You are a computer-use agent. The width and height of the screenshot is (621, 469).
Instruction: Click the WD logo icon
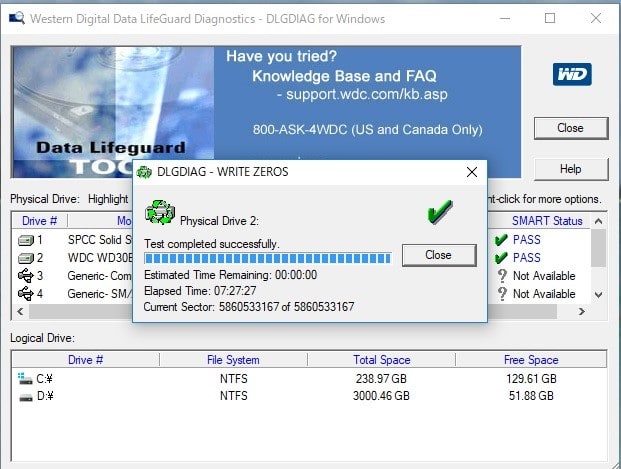coord(572,74)
